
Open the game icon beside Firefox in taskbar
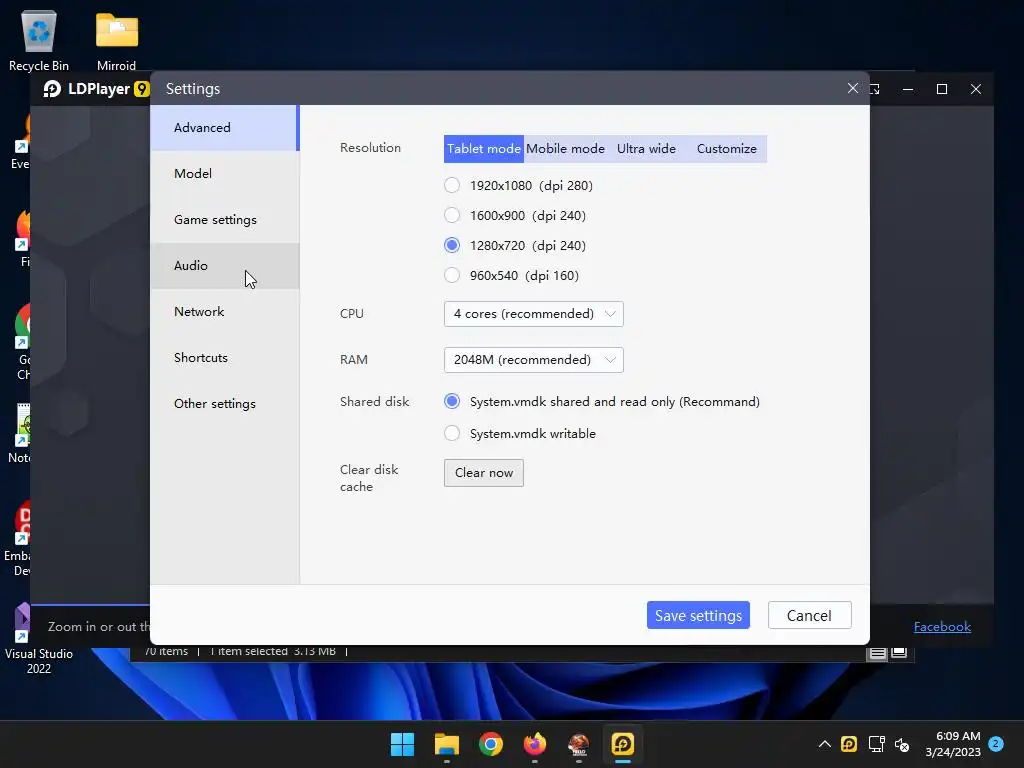[x=579, y=744]
